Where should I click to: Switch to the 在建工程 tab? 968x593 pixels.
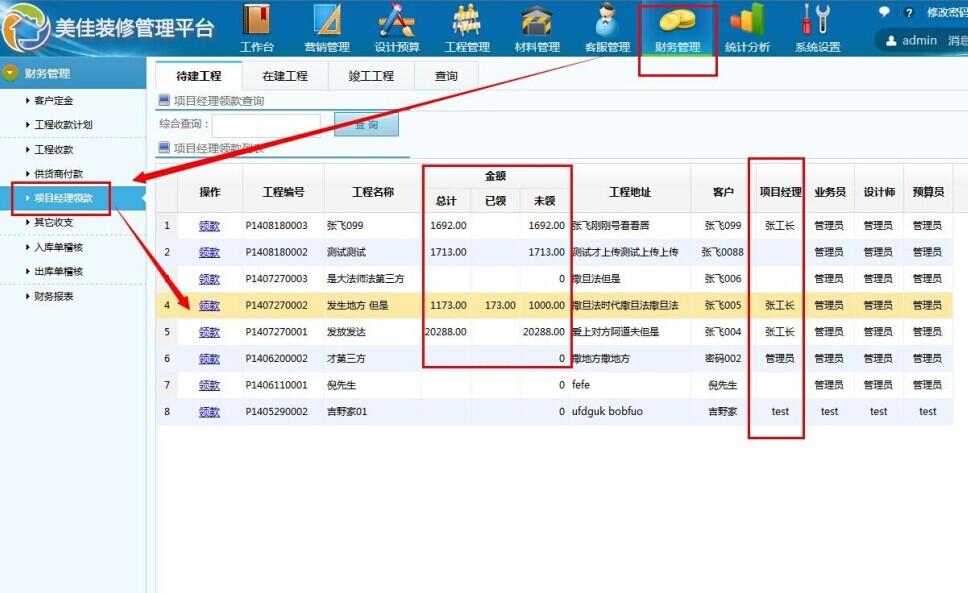285,76
